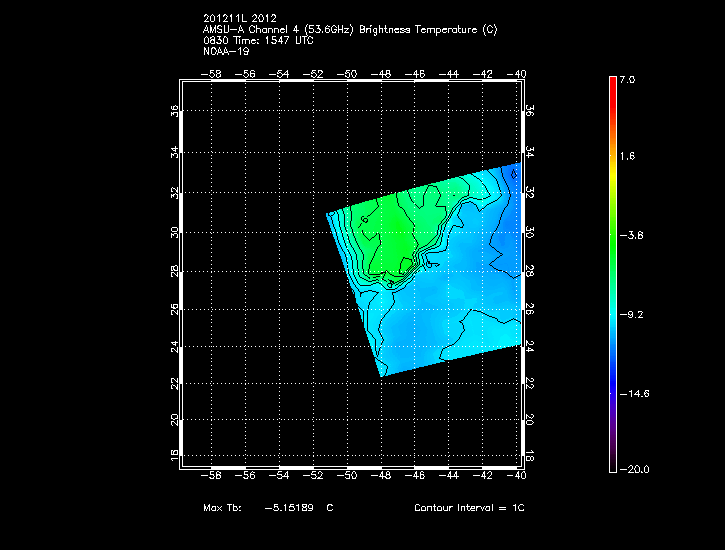
Task: Click the -58 longitude label on top axis
Action: 212,73
